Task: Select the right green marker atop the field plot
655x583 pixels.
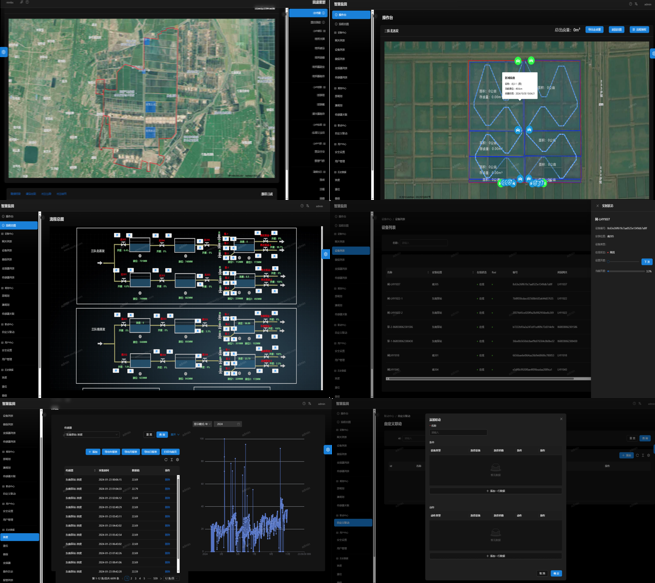Action: click(x=532, y=62)
